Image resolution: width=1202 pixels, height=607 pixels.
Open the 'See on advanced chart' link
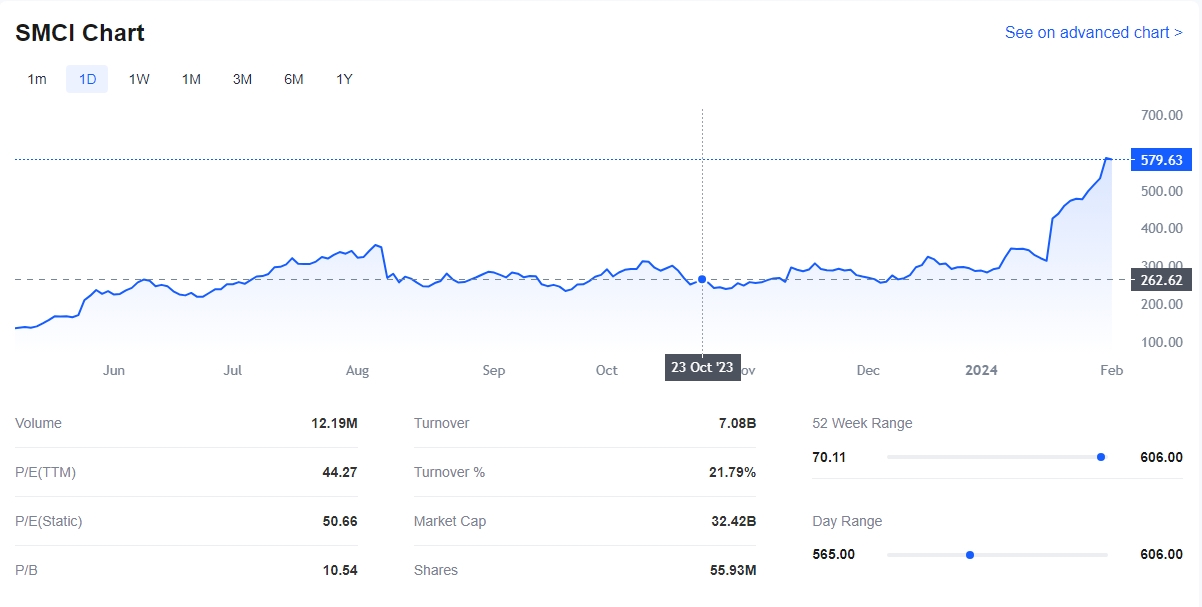(x=1093, y=33)
